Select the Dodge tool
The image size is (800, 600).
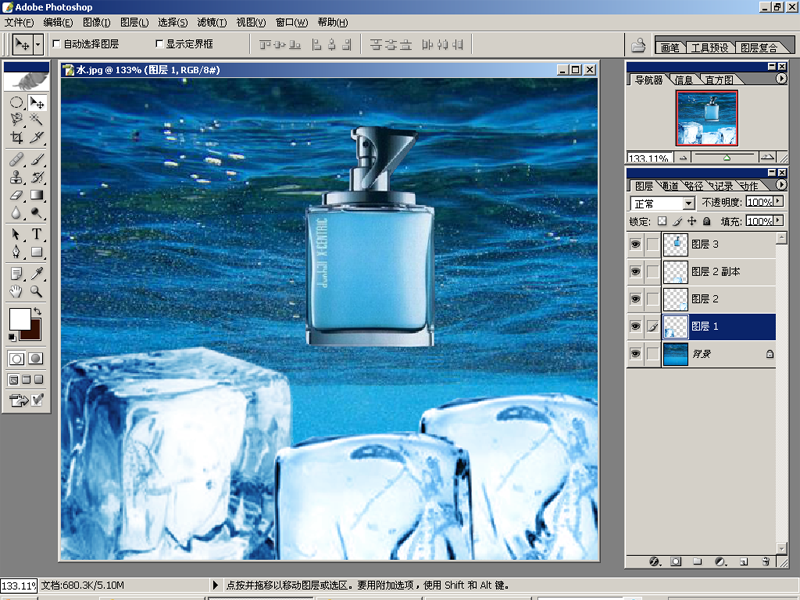pyautogui.click(x=37, y=212)
